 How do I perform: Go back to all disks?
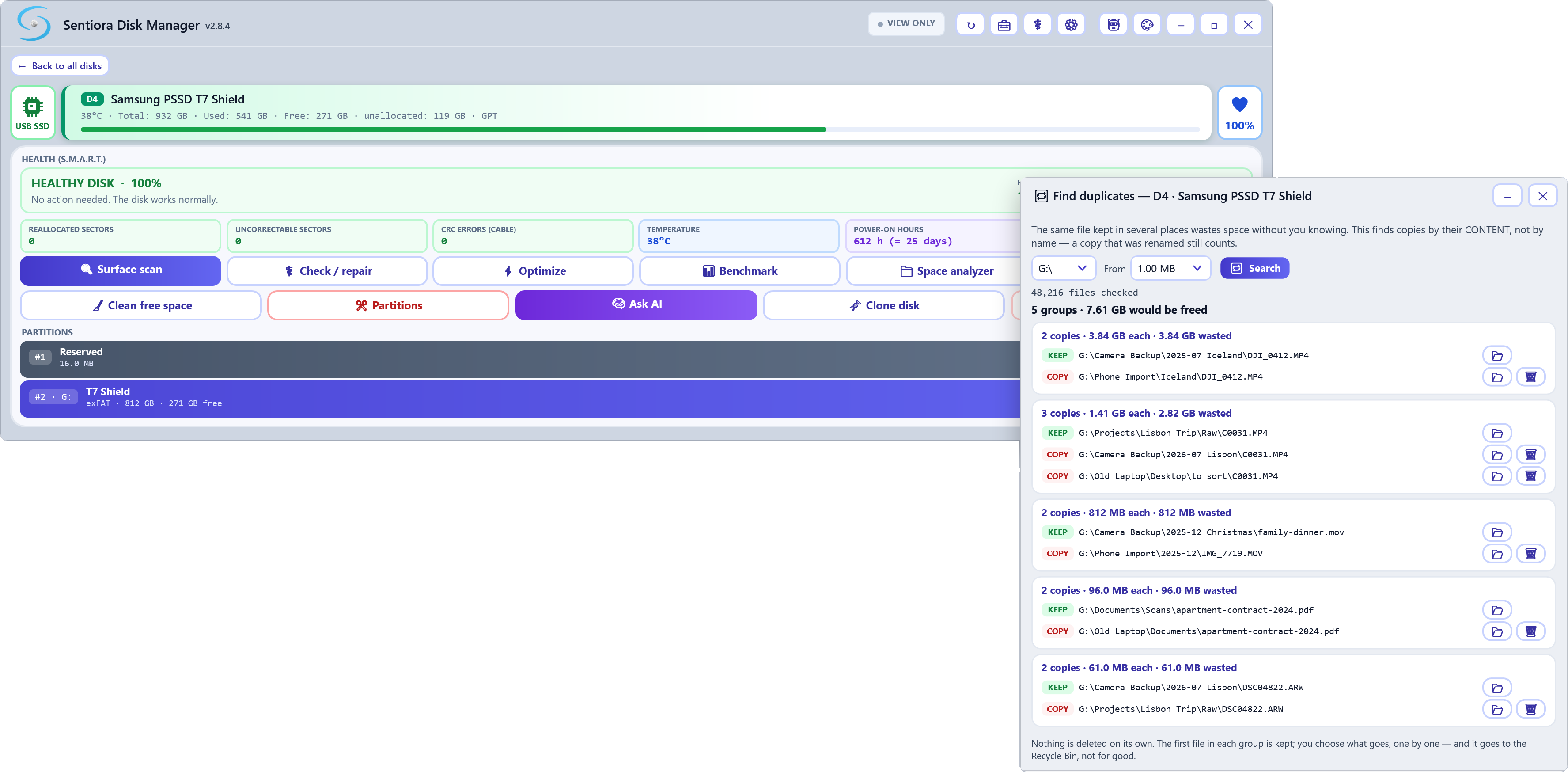pos(60,66)
